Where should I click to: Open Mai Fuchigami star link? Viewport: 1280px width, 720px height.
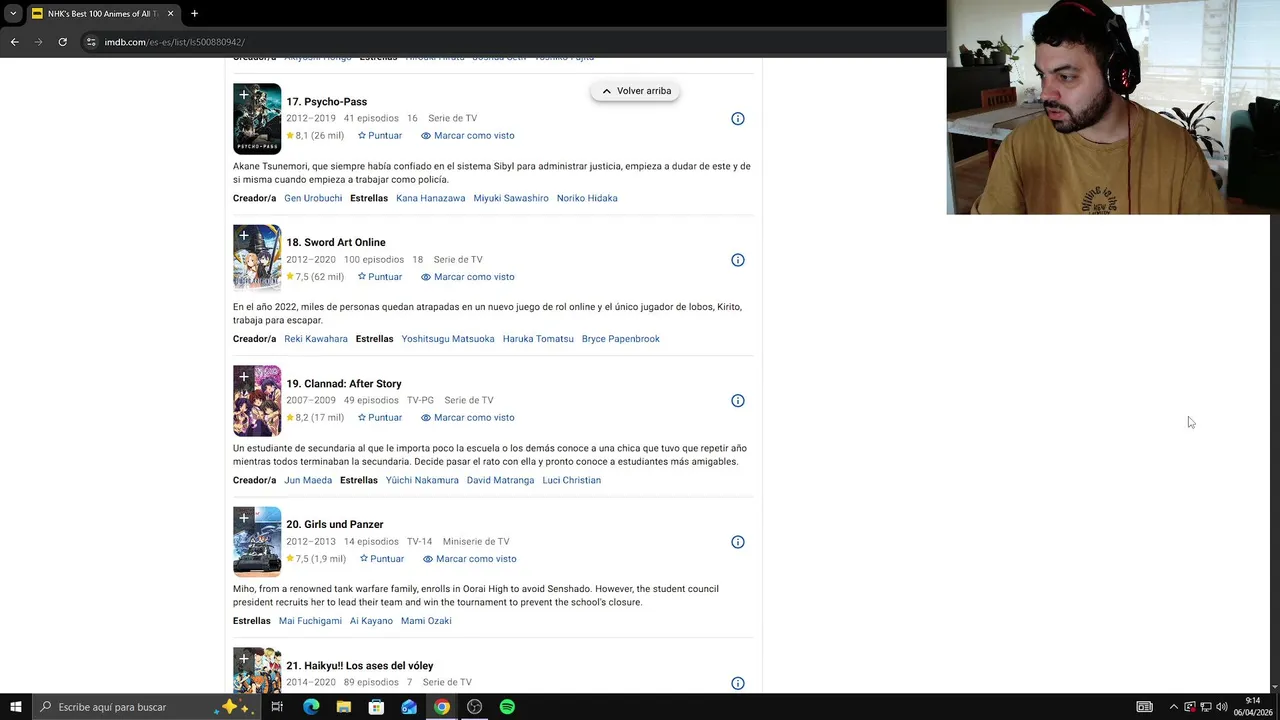coord(310,621)
